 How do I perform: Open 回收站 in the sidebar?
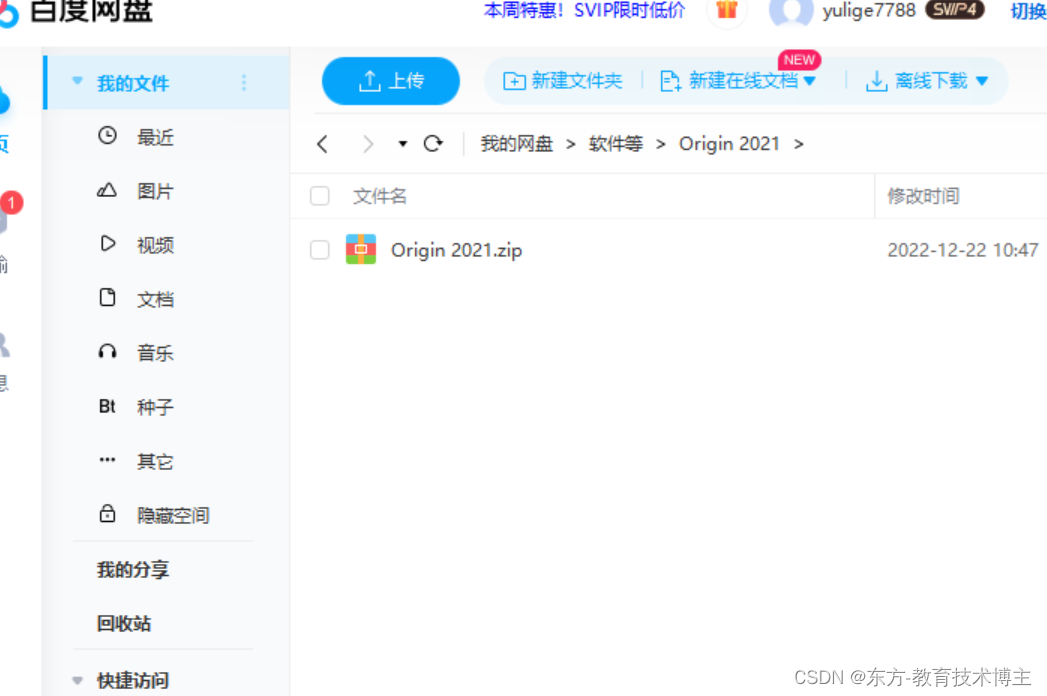pyautogui.click(x=124, y=624)
